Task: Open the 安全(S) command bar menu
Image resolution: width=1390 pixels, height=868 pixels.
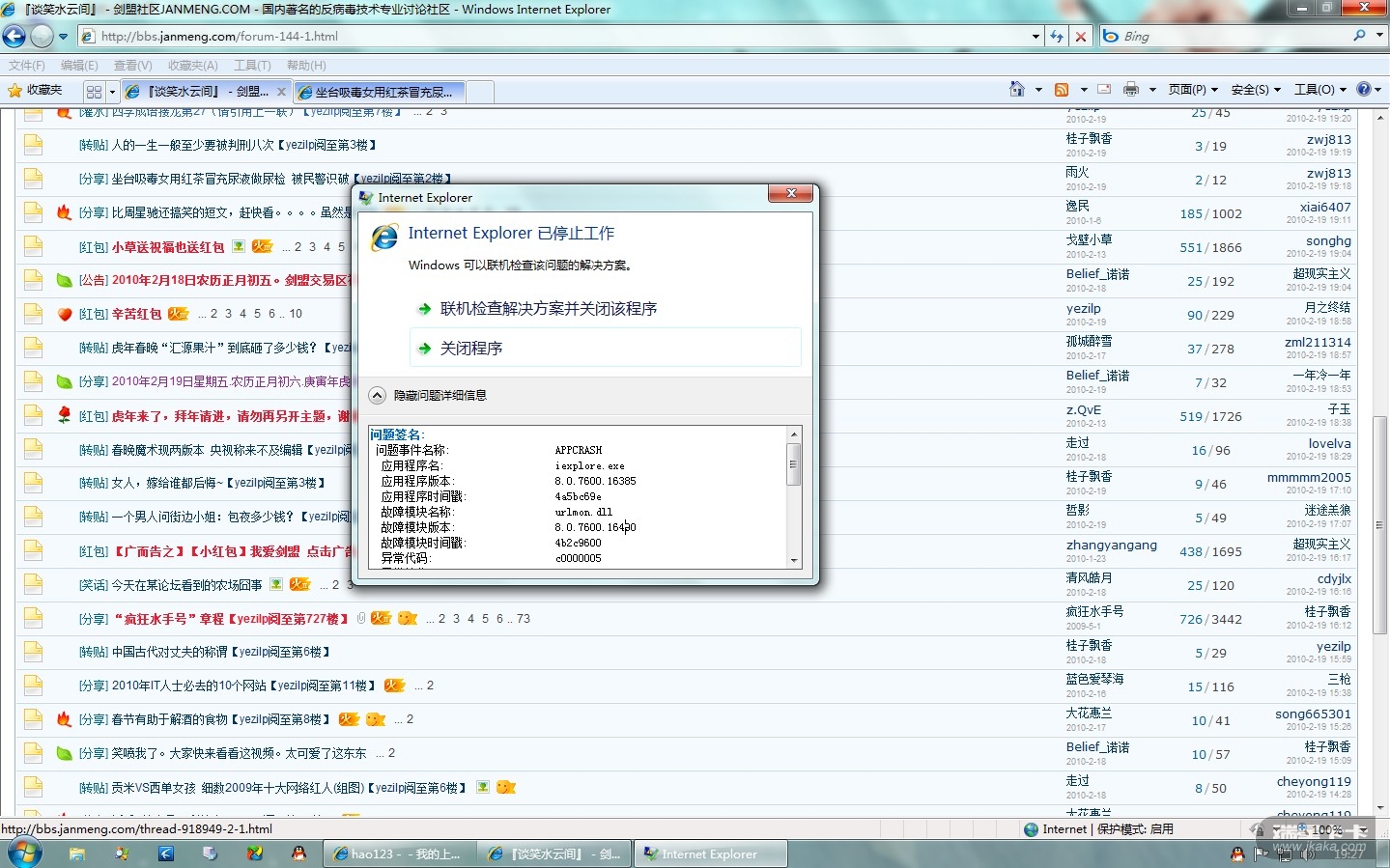Action: point(1256,90)
